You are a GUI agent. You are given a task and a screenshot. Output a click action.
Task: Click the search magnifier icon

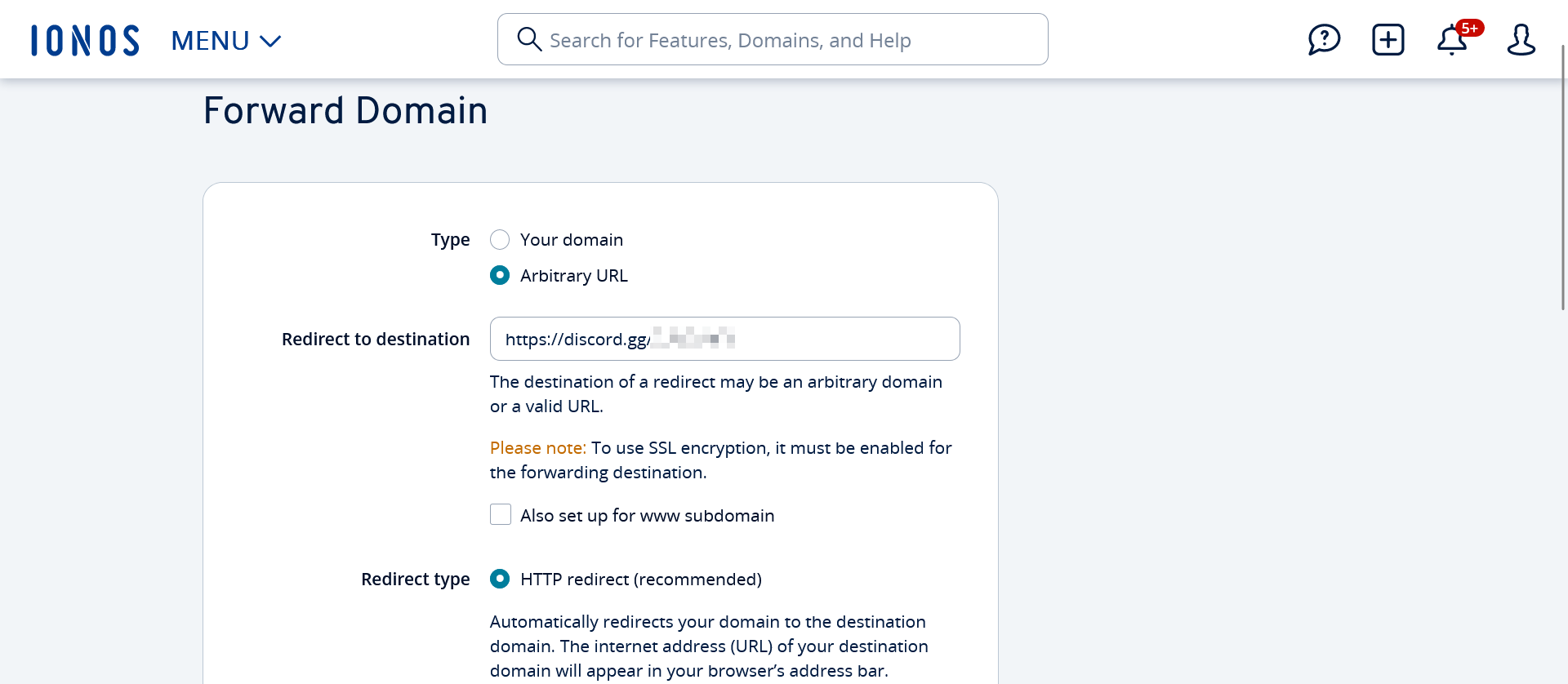coord(529,39)
